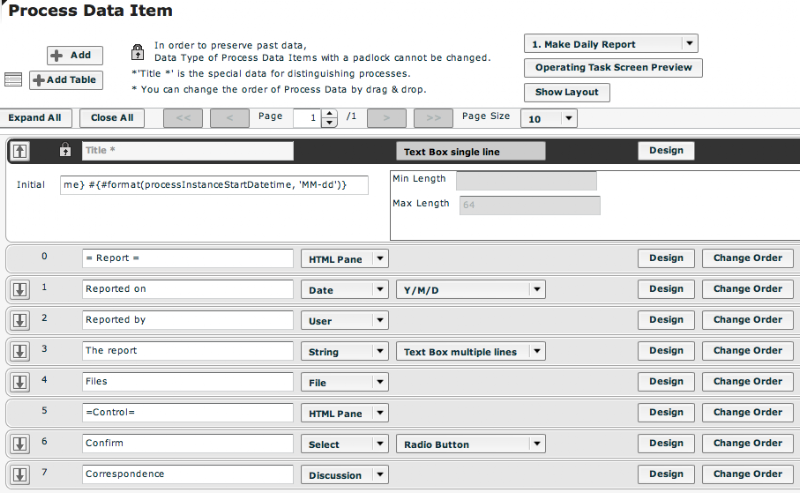The width and height of the screenshot is (800, 493).
Task: Expand the 'Confirm' row arrow icon
Action: (20, 444)
